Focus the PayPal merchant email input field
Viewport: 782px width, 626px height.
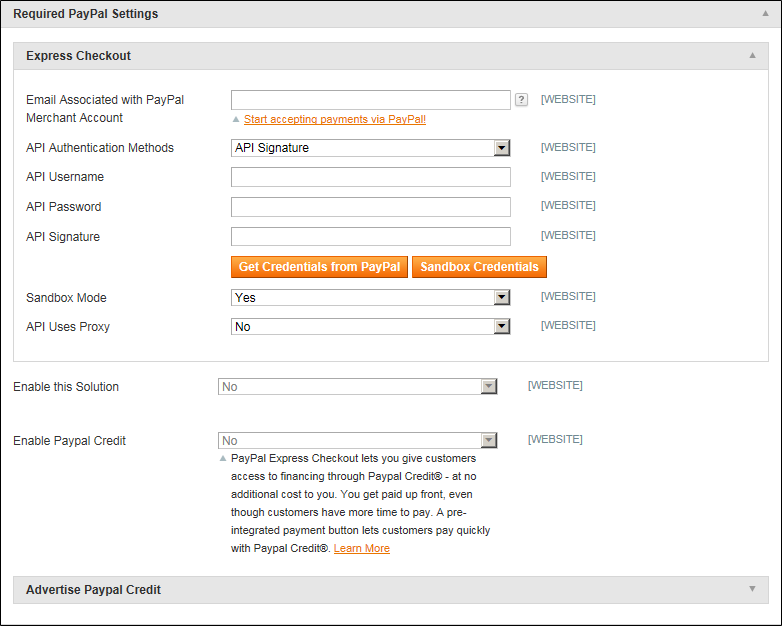point(371,100)
